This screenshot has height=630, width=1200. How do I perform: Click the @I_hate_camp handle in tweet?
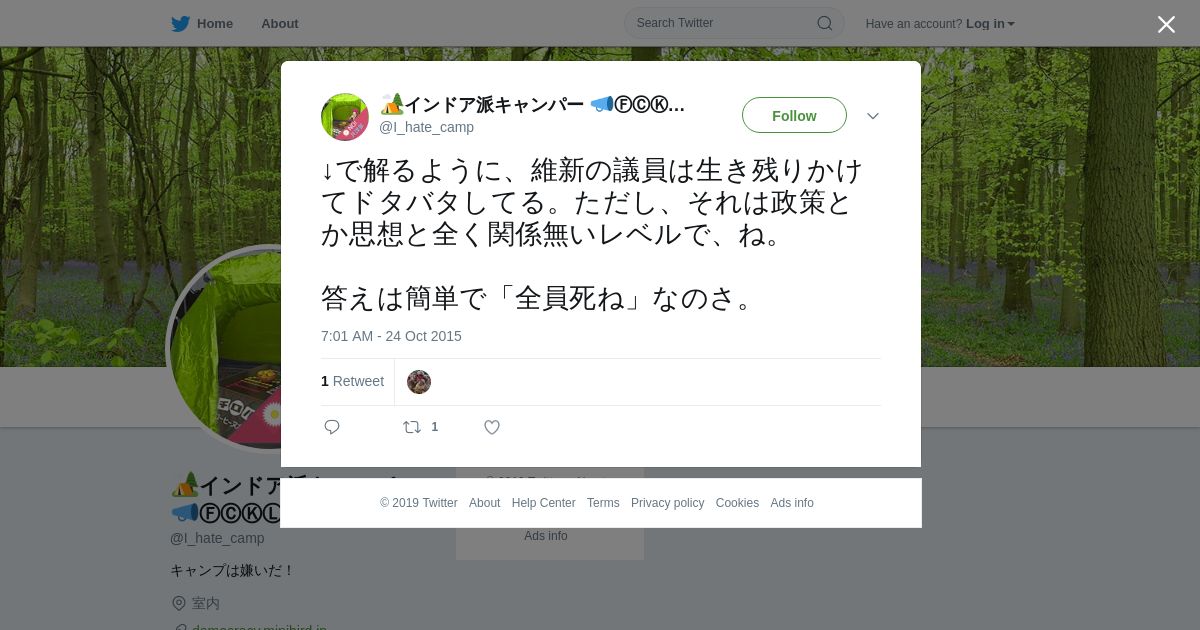[x=426, y=127]
